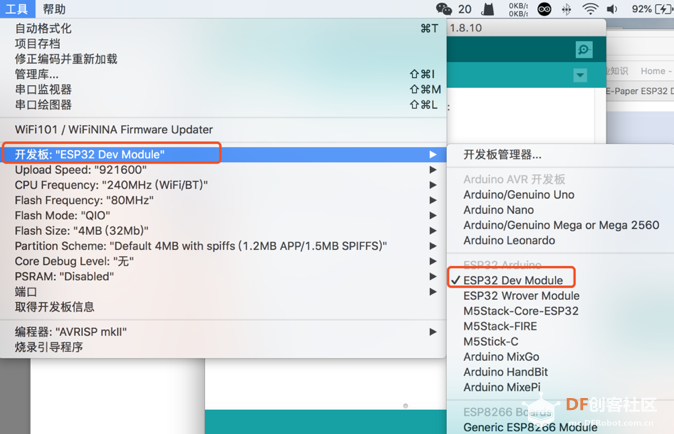The width and height of the screenshot is (674, 434).
Task: Select the Arduino MixePi board
Action: (561, 388)
